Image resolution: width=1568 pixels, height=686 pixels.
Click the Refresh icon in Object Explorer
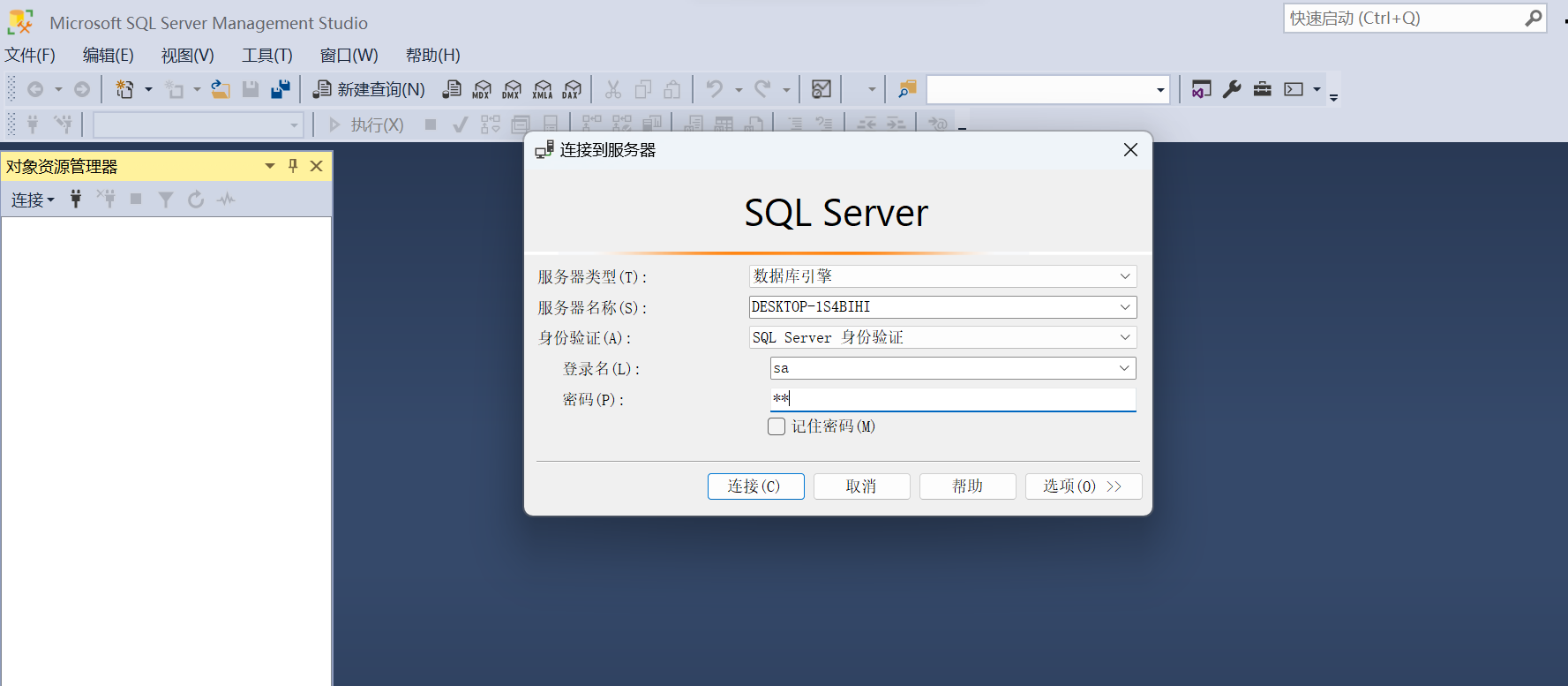(196, 200)
